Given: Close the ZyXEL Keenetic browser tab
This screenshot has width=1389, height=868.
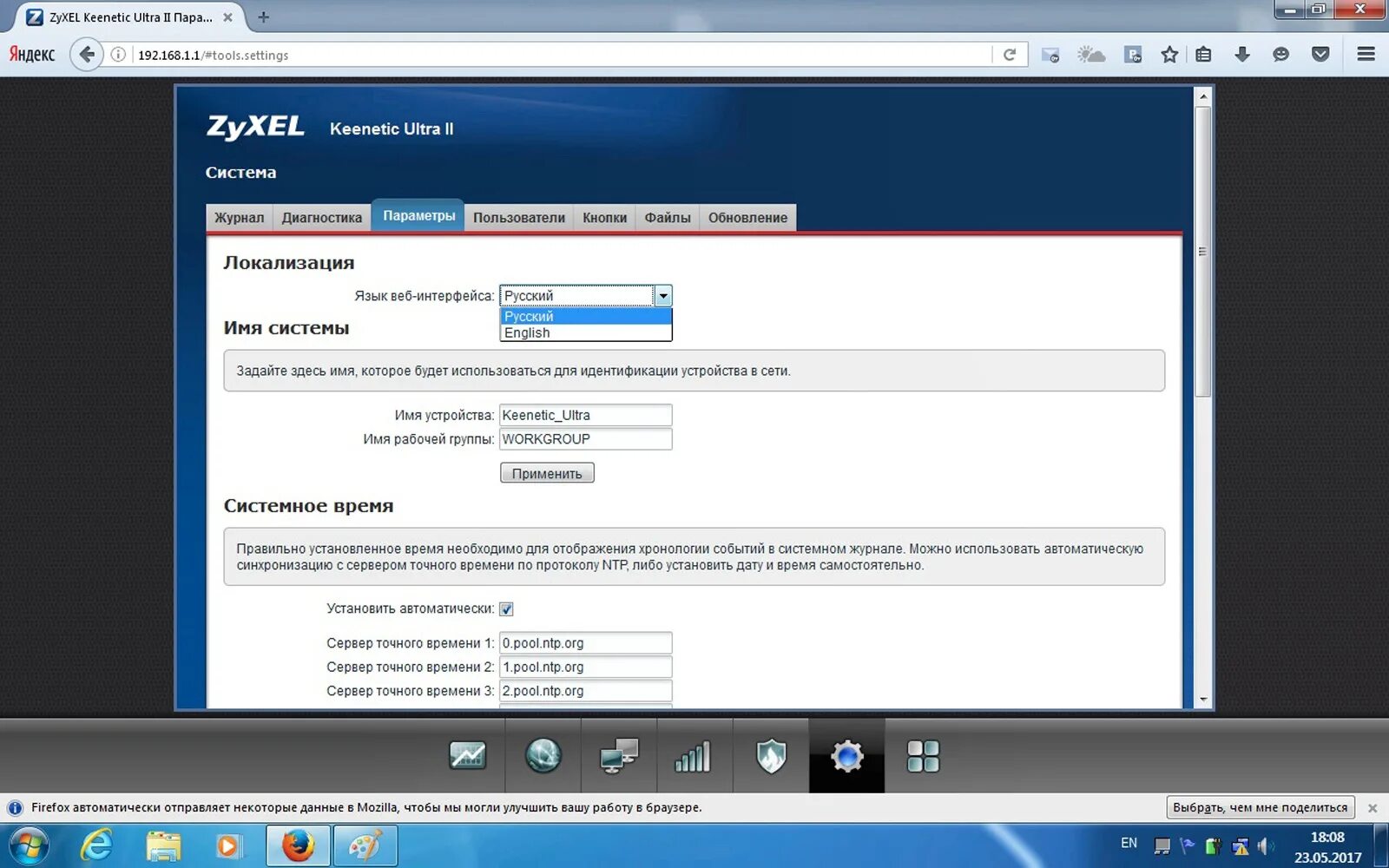Looking at the screenshot, I should [227, 16].
